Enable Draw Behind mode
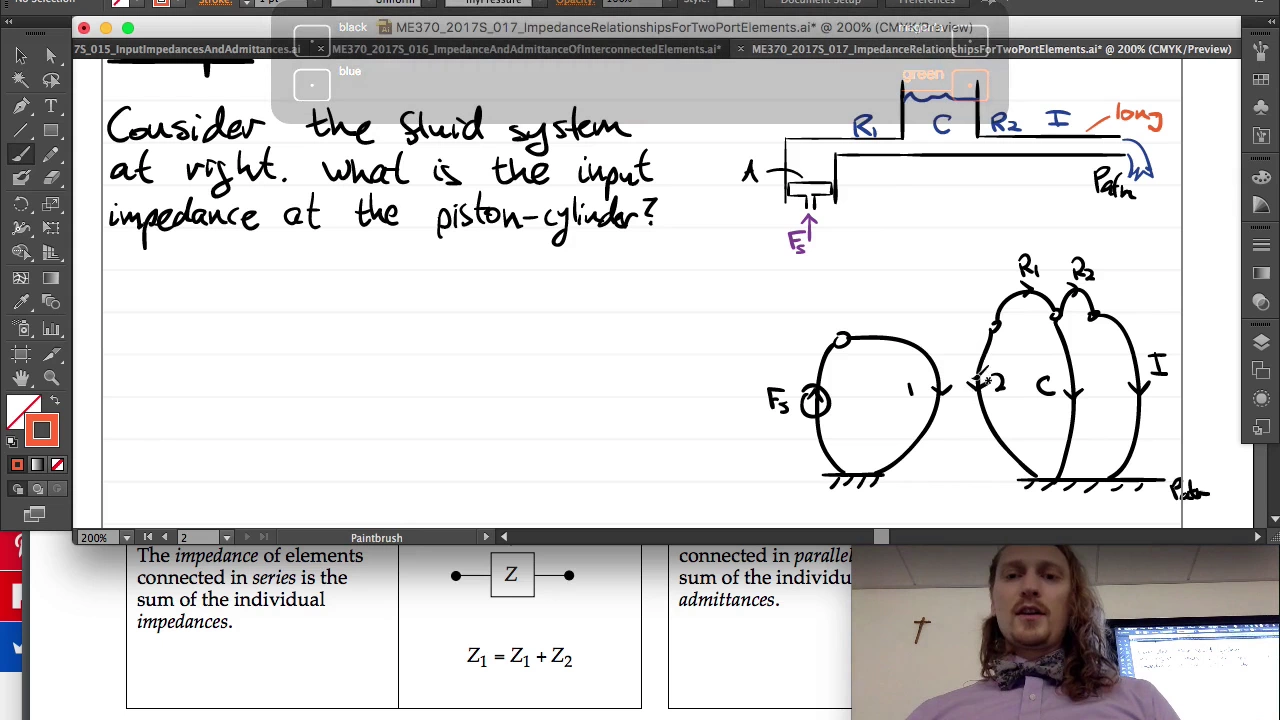This screenshot has height=720, width=1280. click(x=37, y=489)
